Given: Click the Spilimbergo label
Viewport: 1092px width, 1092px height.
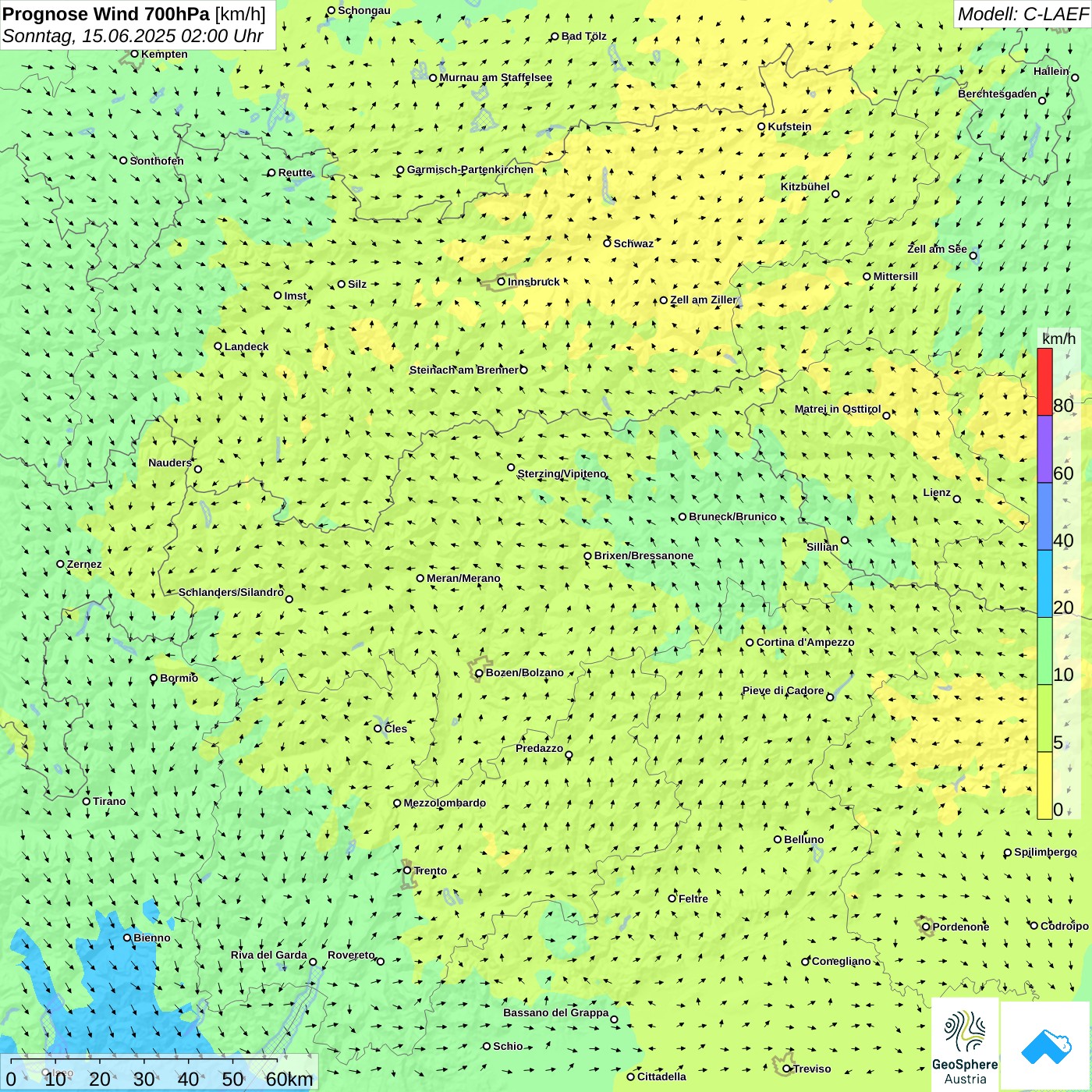Looking at the screenshot, I should click(x=1045, y=852).
